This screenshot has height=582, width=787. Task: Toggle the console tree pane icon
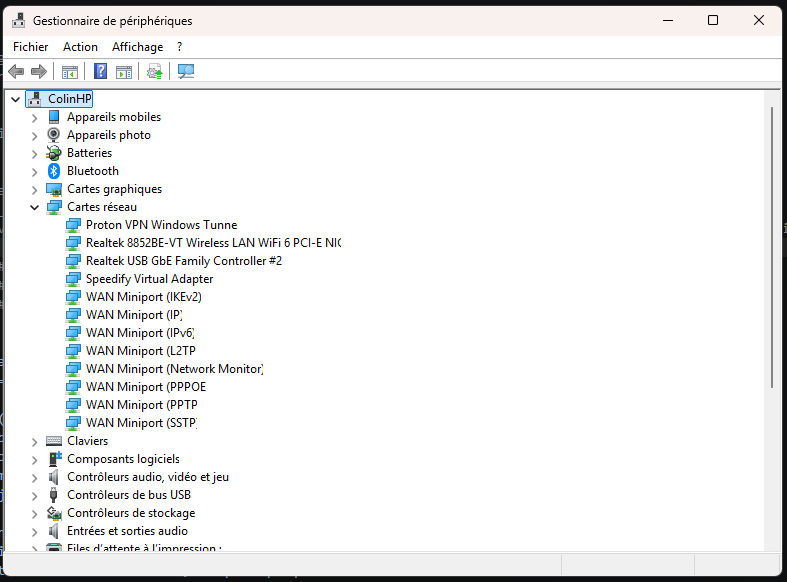(70, 72)
